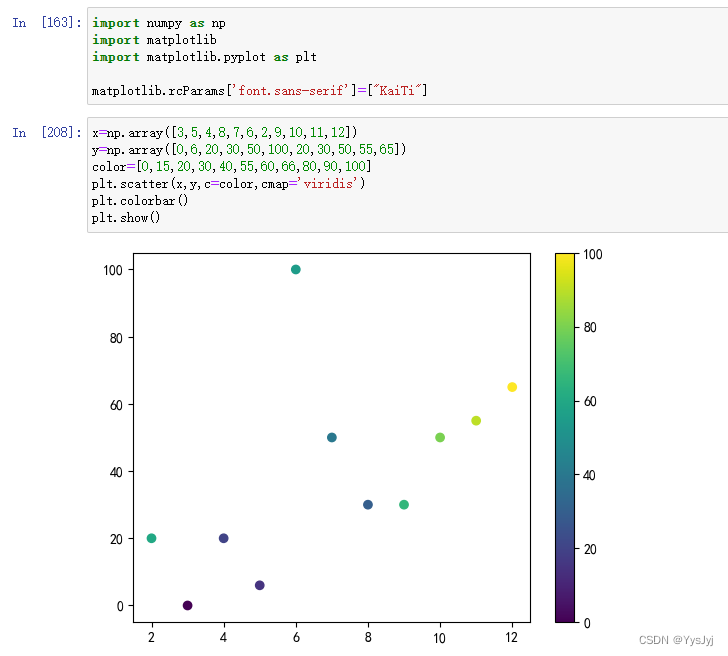This screenshot has width=728, height=656.
Task: Click the viridis colorbar gradient
Action: coord(565,438)
